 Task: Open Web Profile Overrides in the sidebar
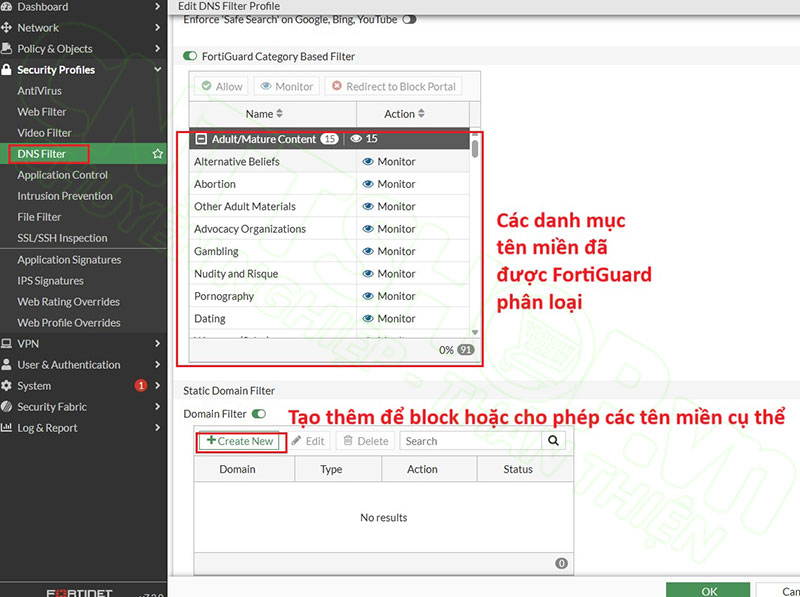pos(69,322)
